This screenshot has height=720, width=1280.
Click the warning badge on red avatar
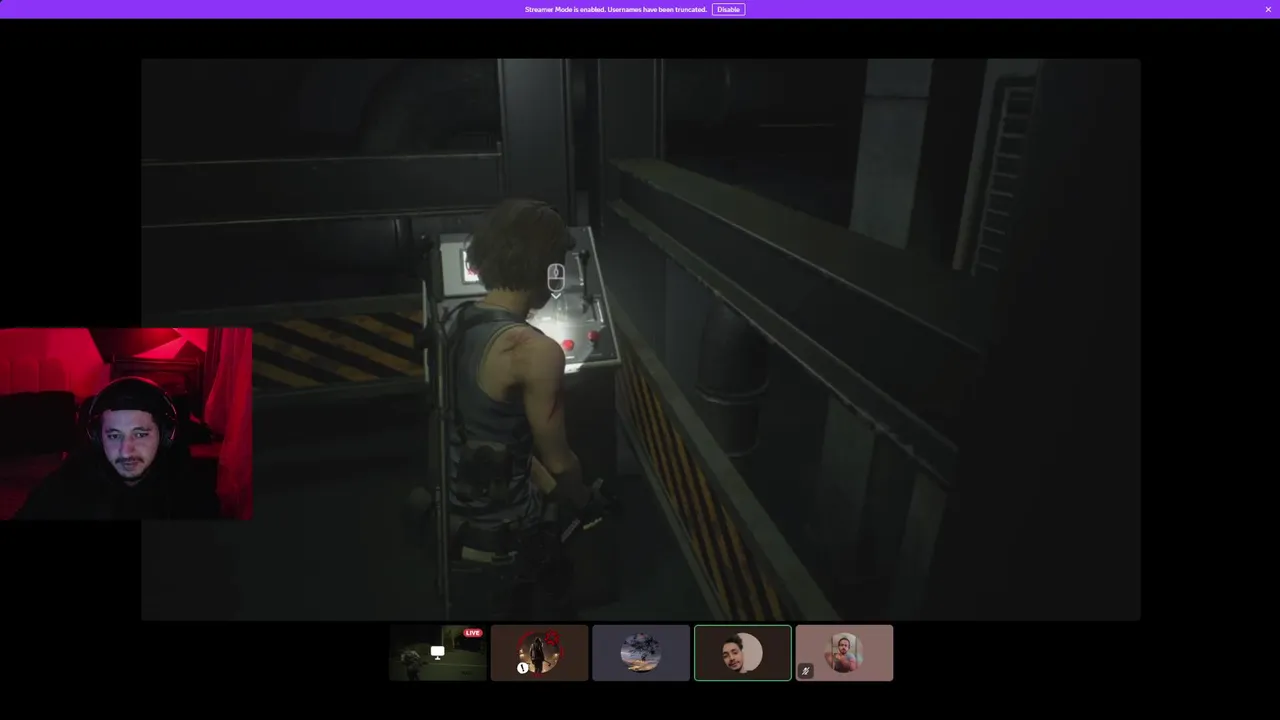click(523, 667)
